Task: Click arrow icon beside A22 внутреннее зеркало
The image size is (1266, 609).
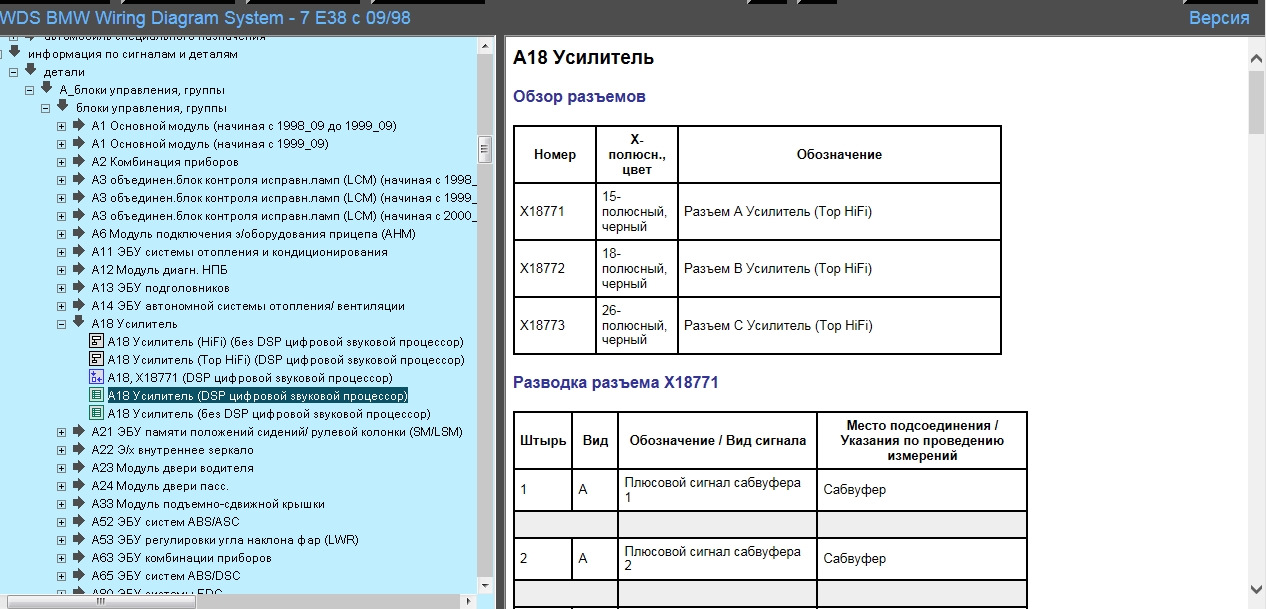Action: point(78,449)
